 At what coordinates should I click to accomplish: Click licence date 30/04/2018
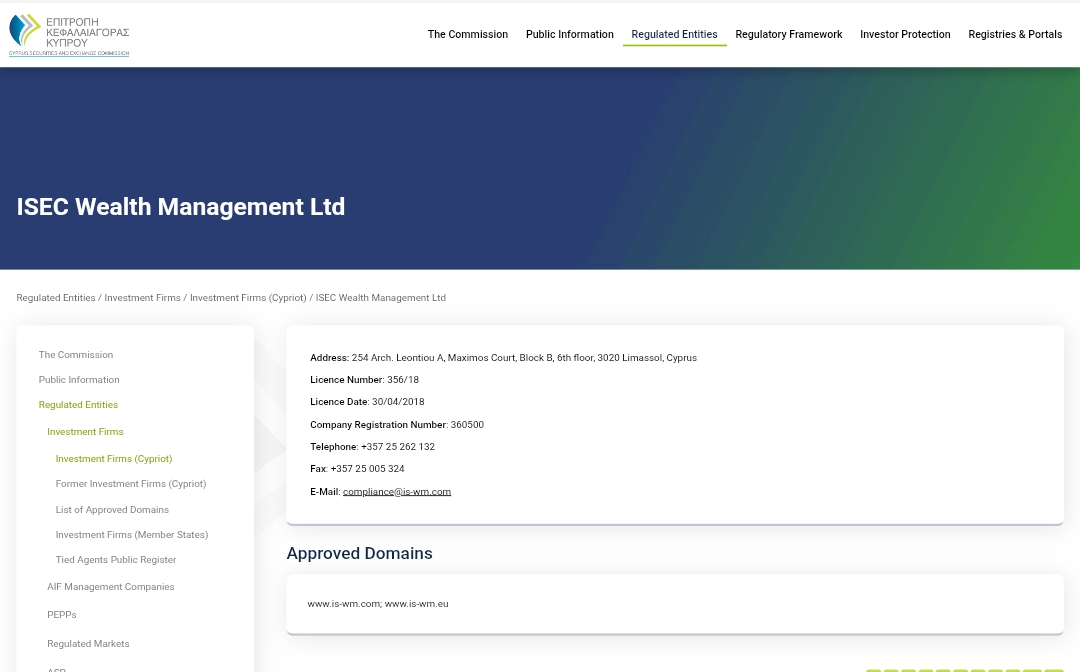pos(398,402)
